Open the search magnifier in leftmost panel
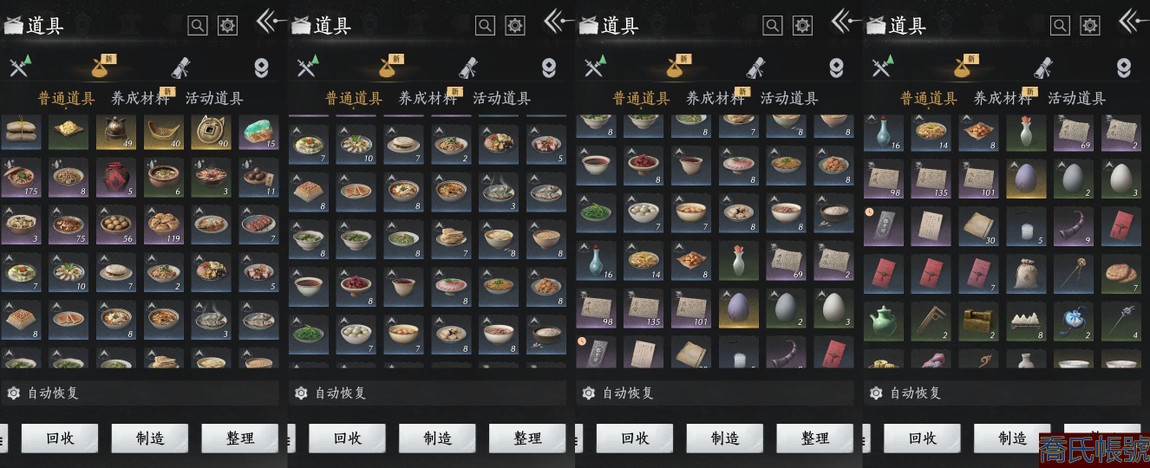Screen dimensions: 1150x468 [197, 26]
